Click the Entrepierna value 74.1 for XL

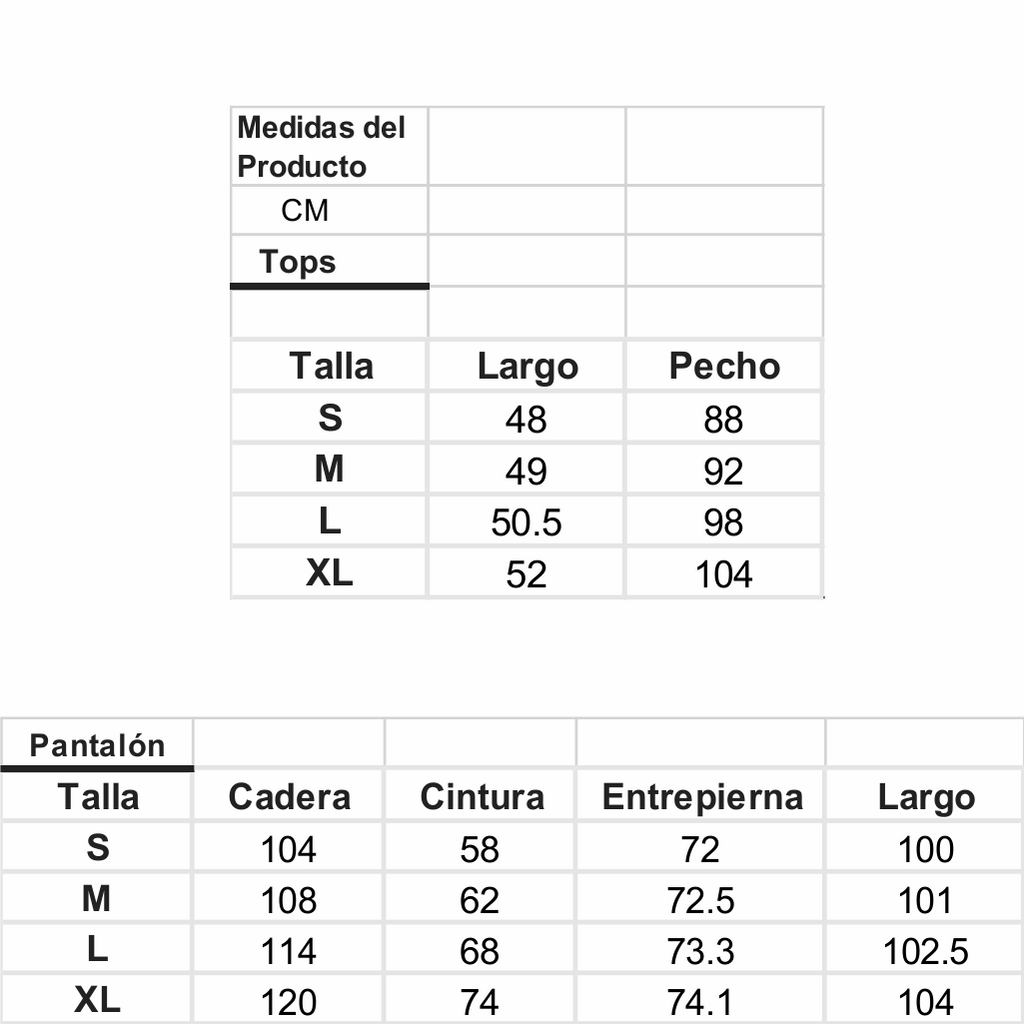(x=701, y=1002)
